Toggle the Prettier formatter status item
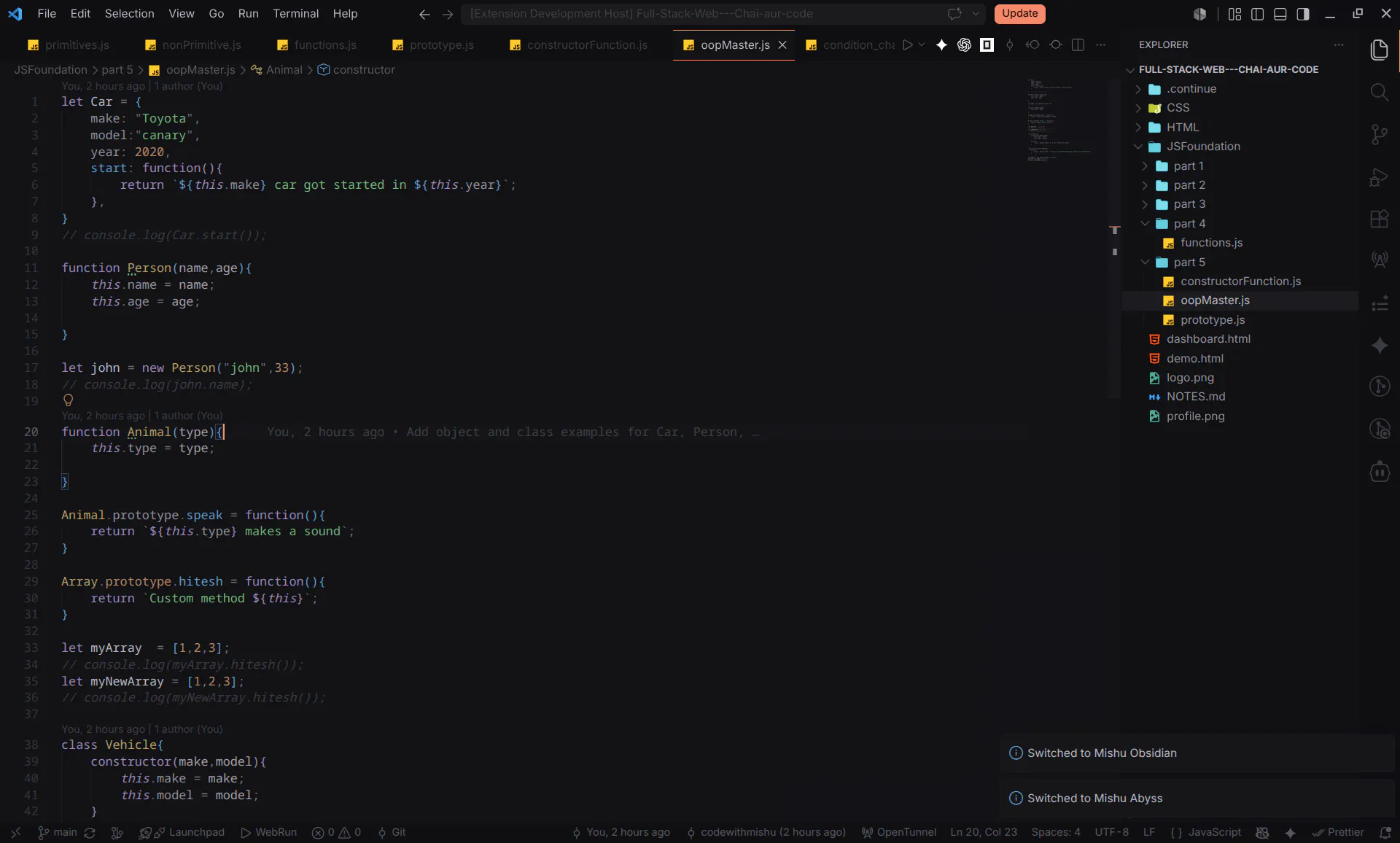The height and width of the screenshot is (843, 1400). click(1338, 833)
